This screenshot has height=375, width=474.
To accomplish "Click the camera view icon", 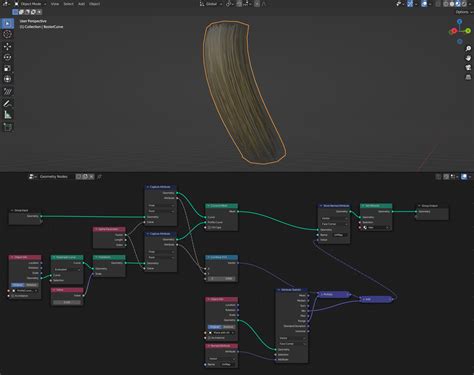I will 468,67.
